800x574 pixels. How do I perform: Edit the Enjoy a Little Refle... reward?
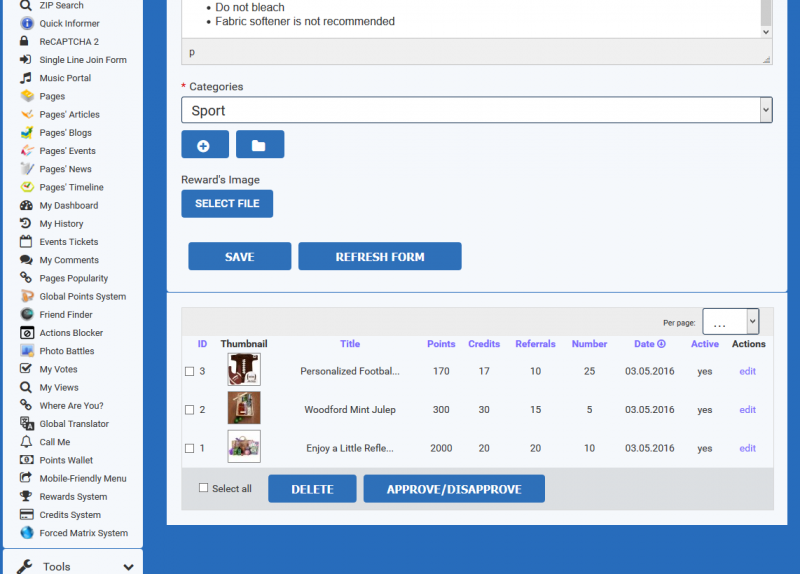[x=747, y=448]
